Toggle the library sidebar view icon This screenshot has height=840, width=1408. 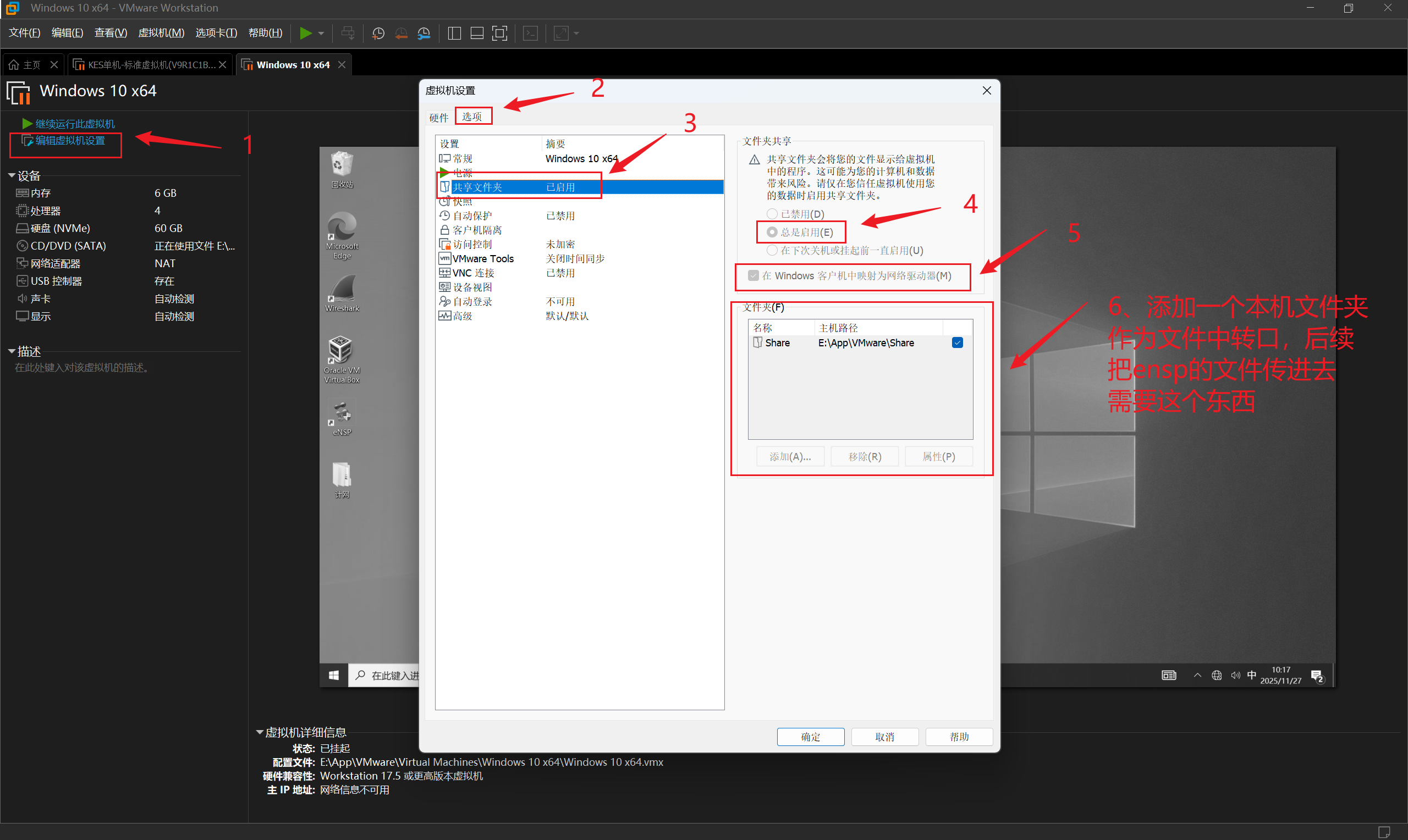(x=454, y=34)
